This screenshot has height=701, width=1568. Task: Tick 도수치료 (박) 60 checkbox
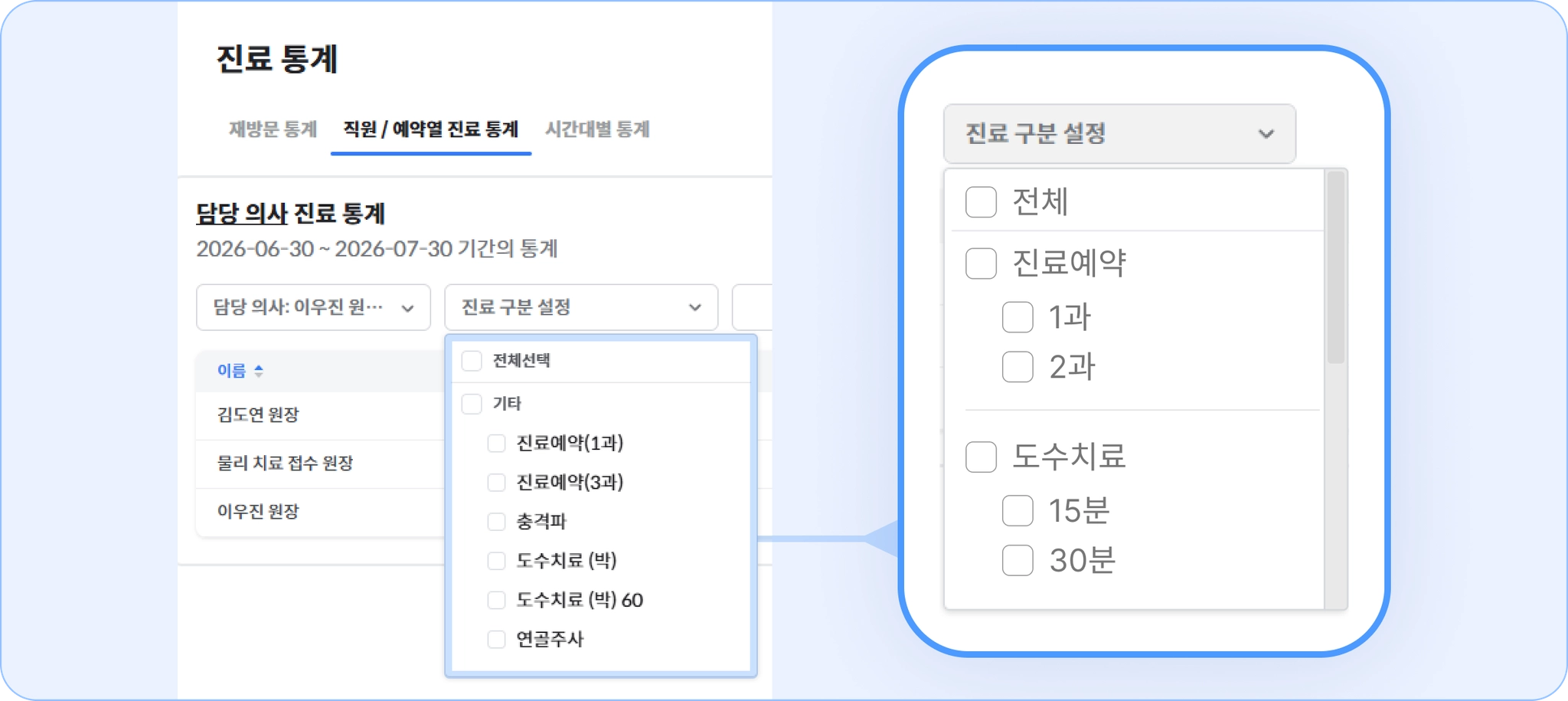point(497,600)
